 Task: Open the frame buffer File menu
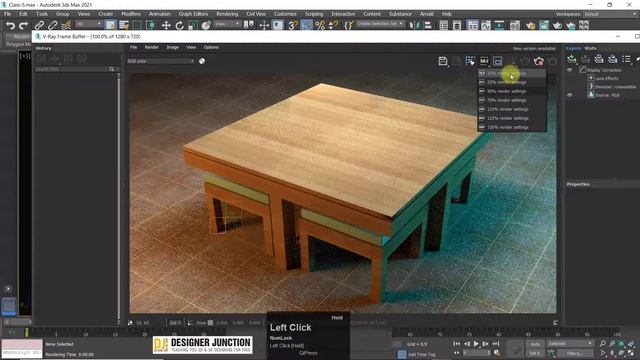coord(133,47)
